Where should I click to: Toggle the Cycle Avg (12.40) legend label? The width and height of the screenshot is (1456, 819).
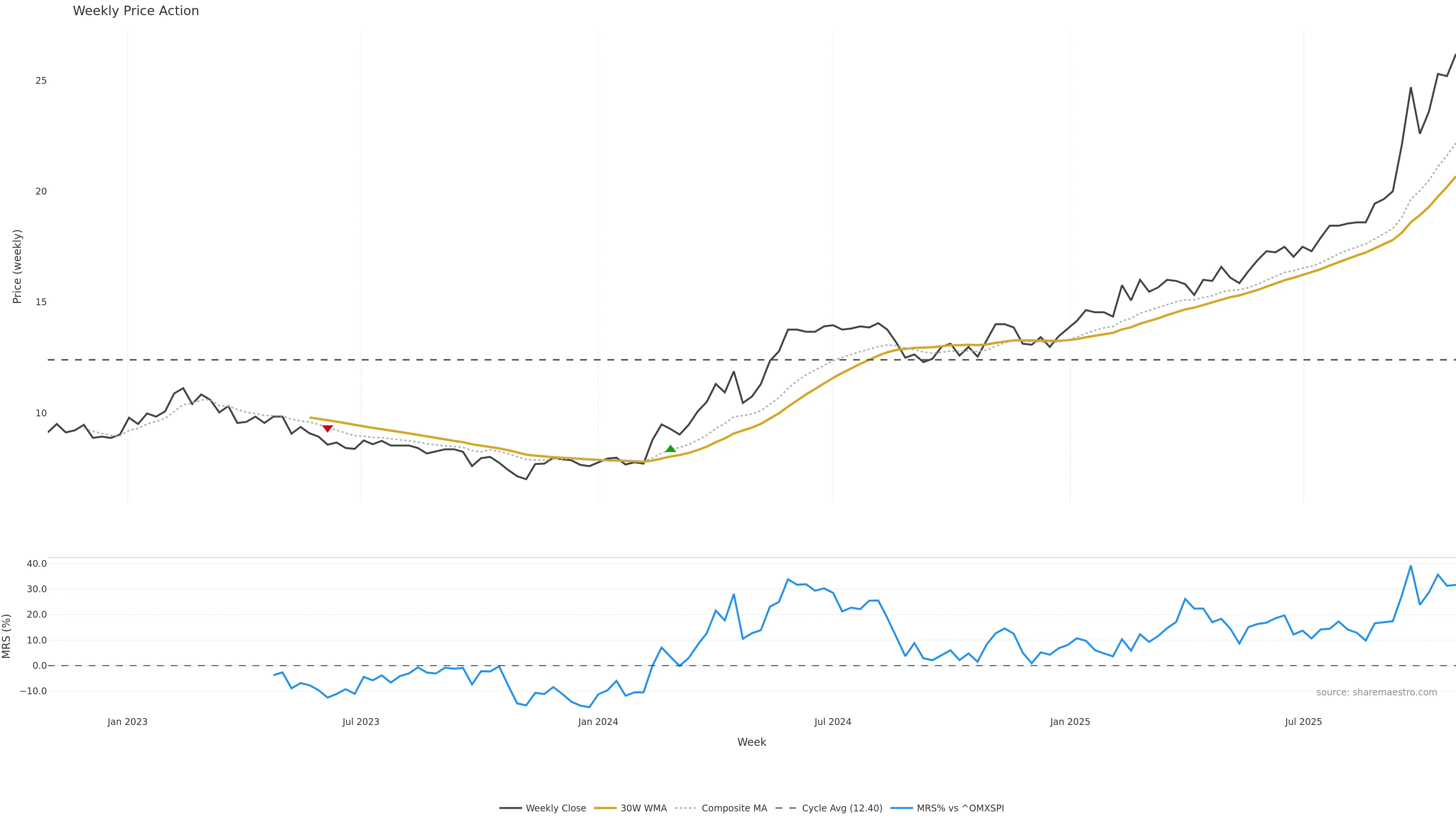(x=842, y=808)
